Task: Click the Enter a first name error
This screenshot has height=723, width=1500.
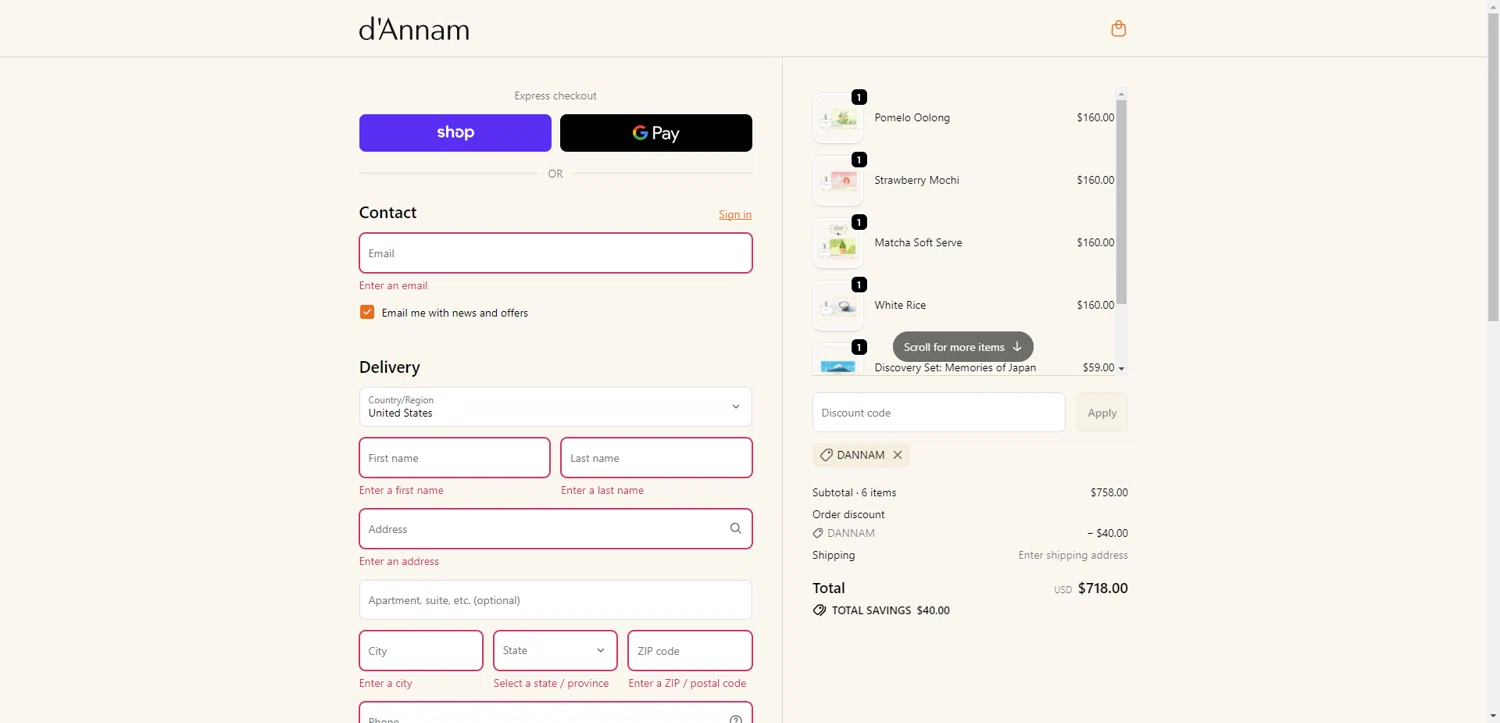Action: pos(401,490)
